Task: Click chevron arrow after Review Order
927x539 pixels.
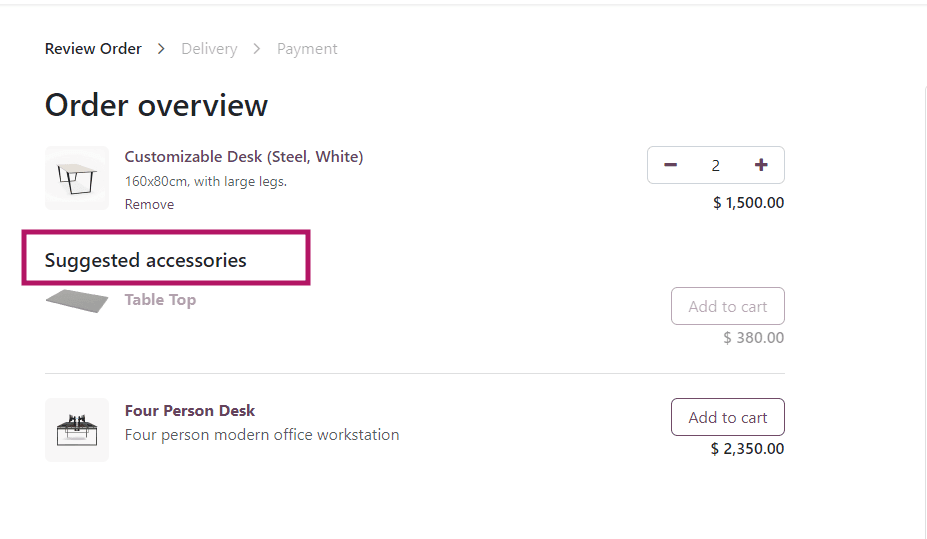Action: pyautogui.click(x=161, y=49)
